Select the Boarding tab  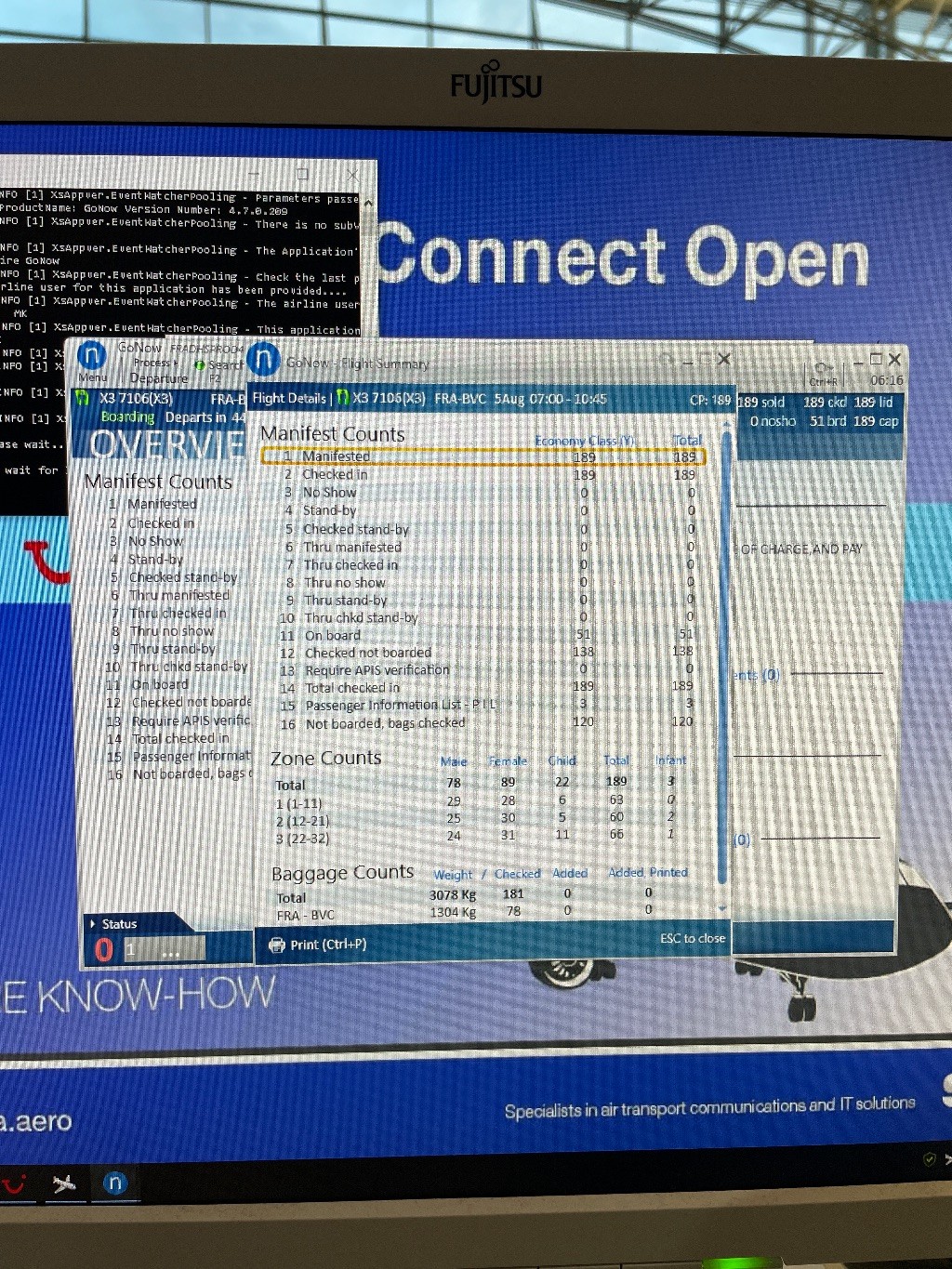tap(127, 417)
